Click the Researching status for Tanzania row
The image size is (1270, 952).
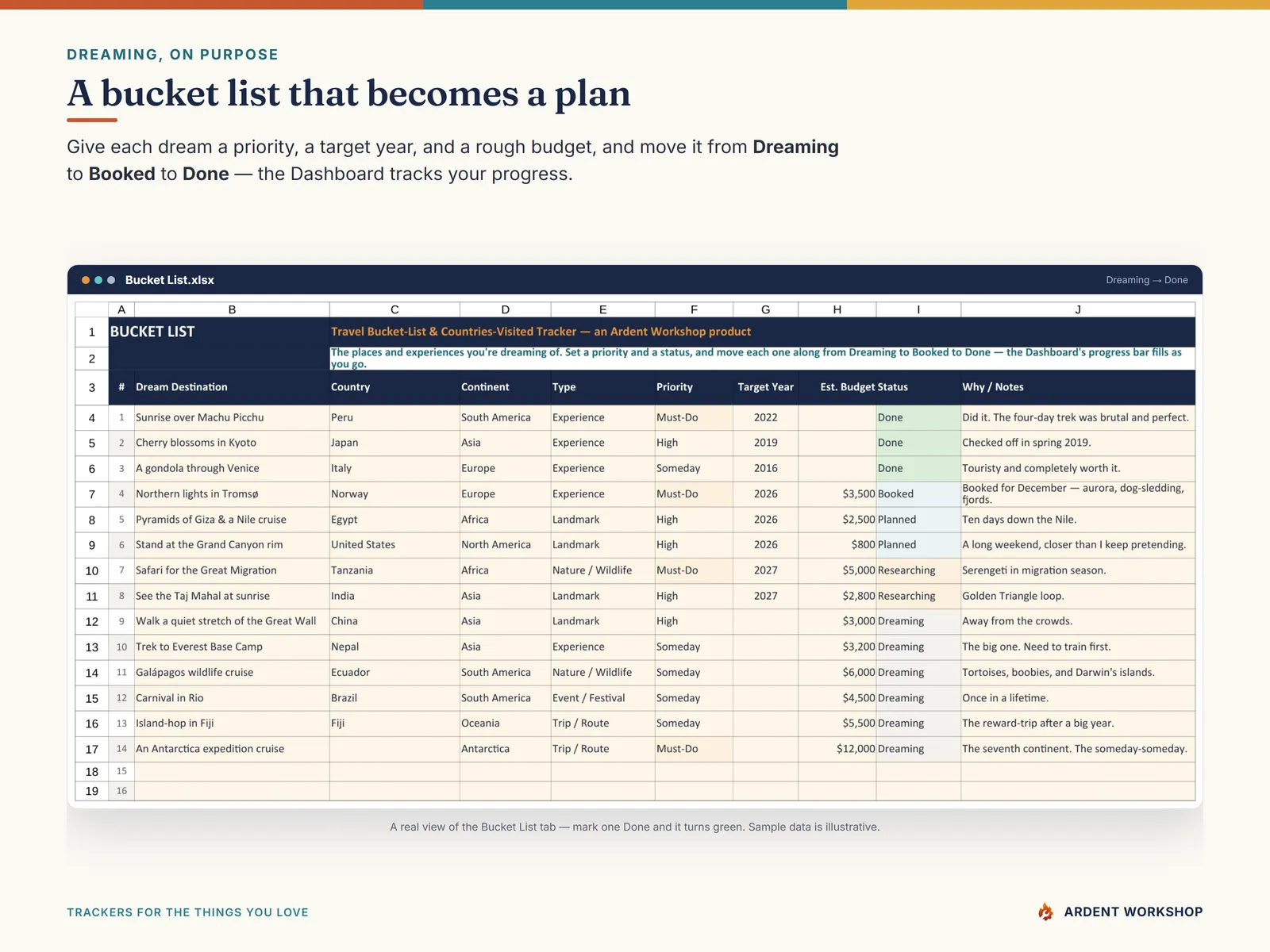918,570
